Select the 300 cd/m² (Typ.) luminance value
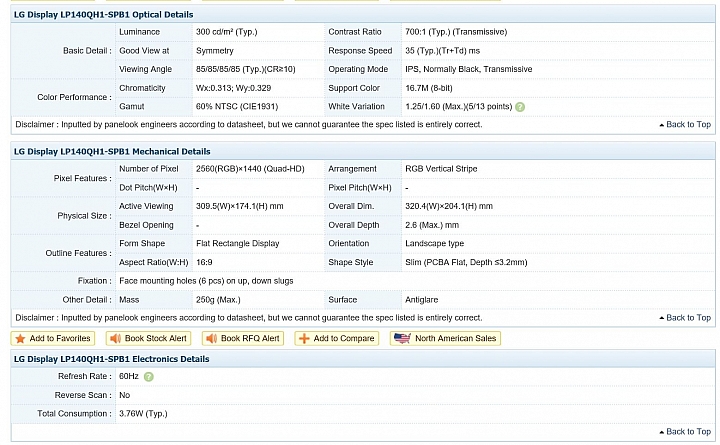Viewport: 720px width, 445px height. (x=226, y=32)
